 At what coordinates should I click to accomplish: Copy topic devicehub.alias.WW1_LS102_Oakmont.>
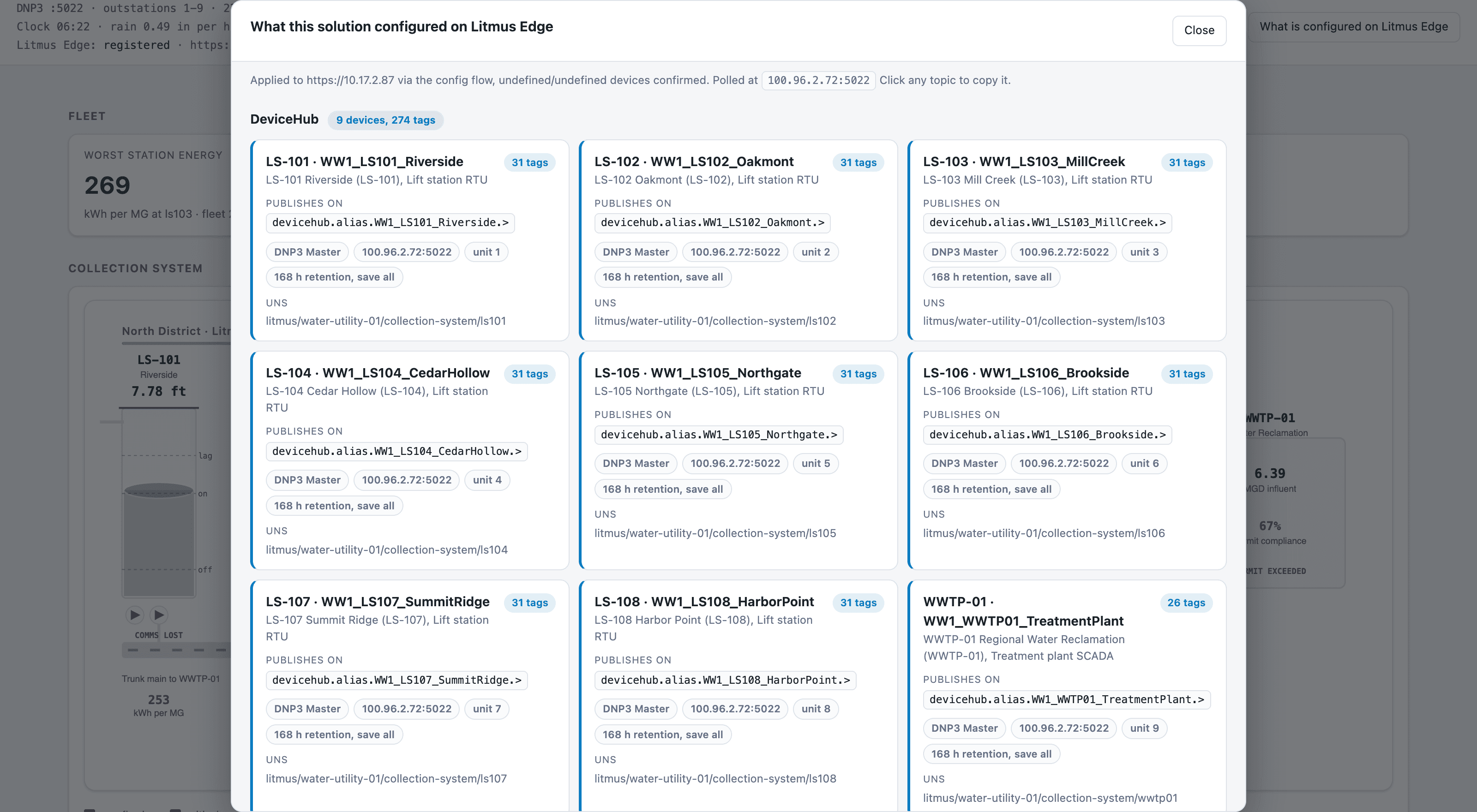click(712, 222)
